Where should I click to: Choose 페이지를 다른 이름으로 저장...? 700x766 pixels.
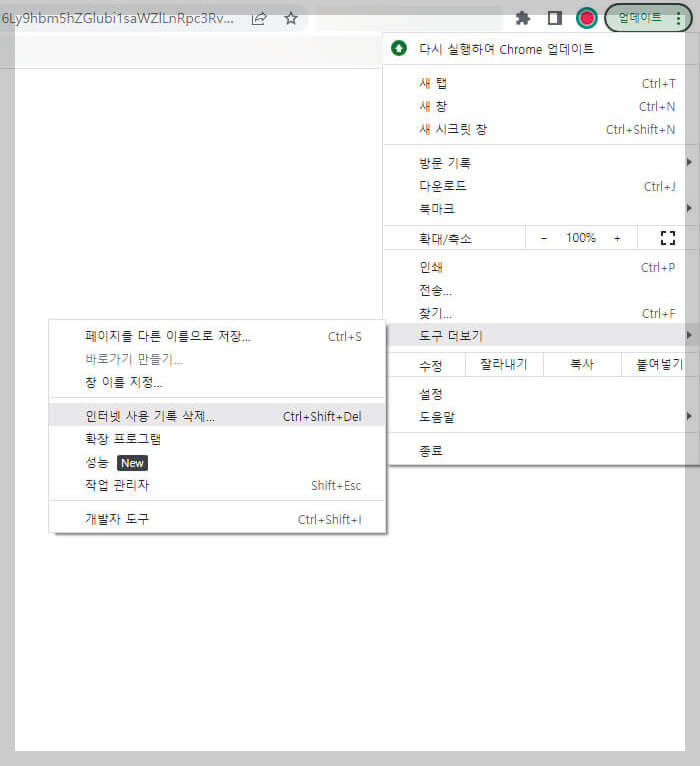(x=217, y=336)
